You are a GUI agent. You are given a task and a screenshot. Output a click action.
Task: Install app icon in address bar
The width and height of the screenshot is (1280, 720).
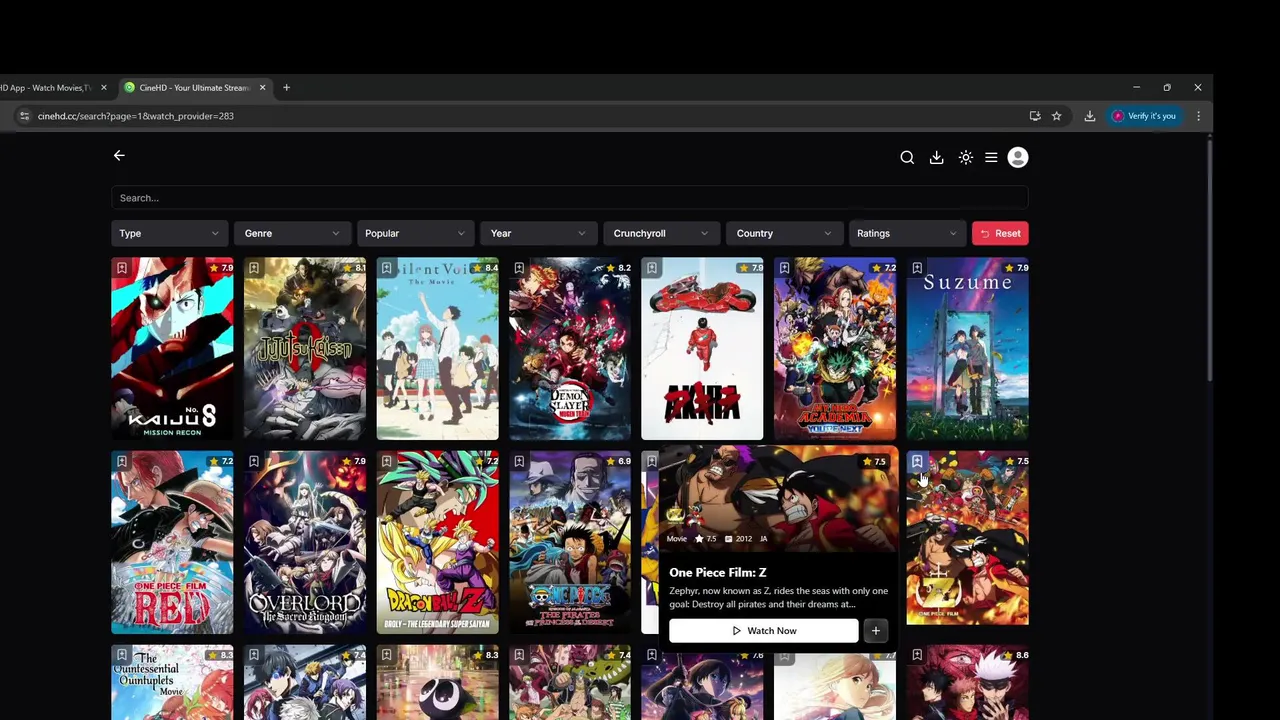(1035, 116)
